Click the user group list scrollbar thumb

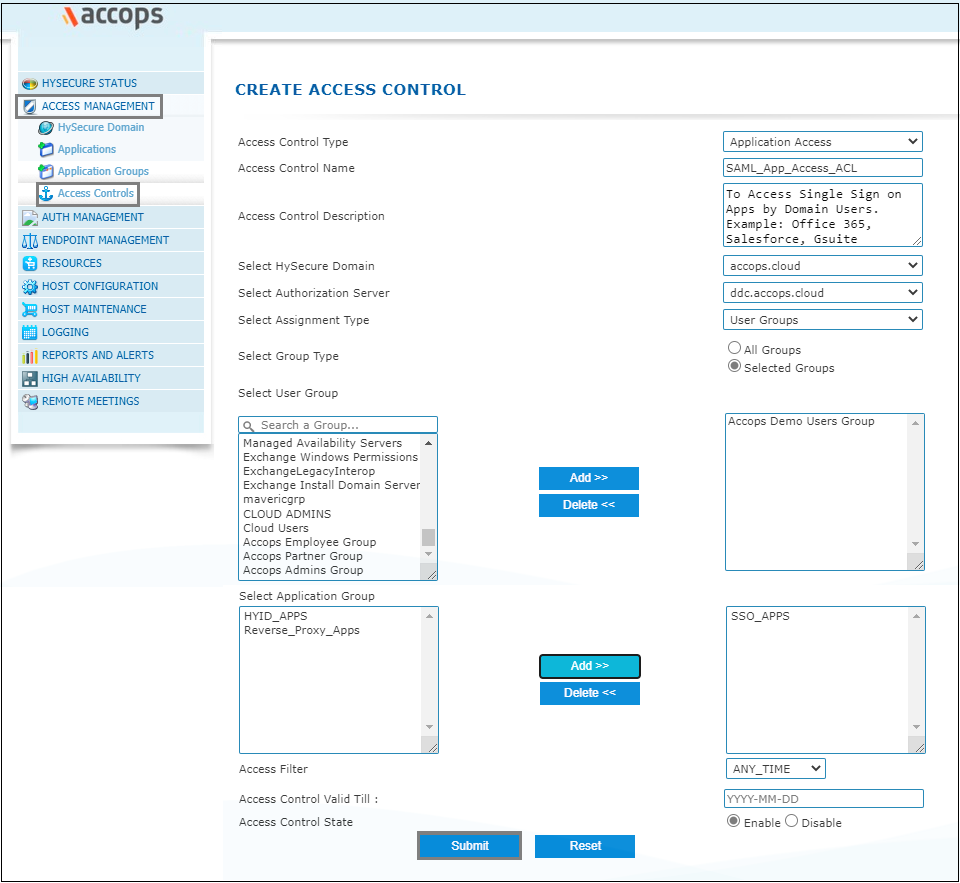coord(429,537)
